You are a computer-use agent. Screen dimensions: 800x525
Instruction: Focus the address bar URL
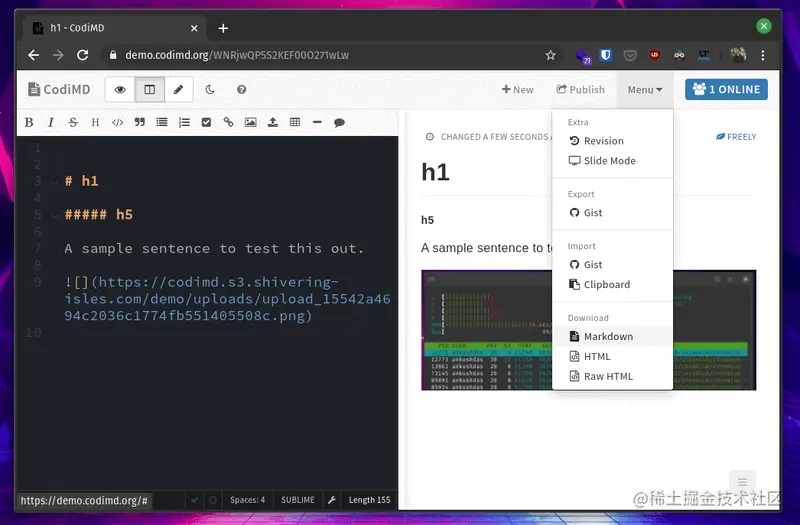tap(237, 55)
